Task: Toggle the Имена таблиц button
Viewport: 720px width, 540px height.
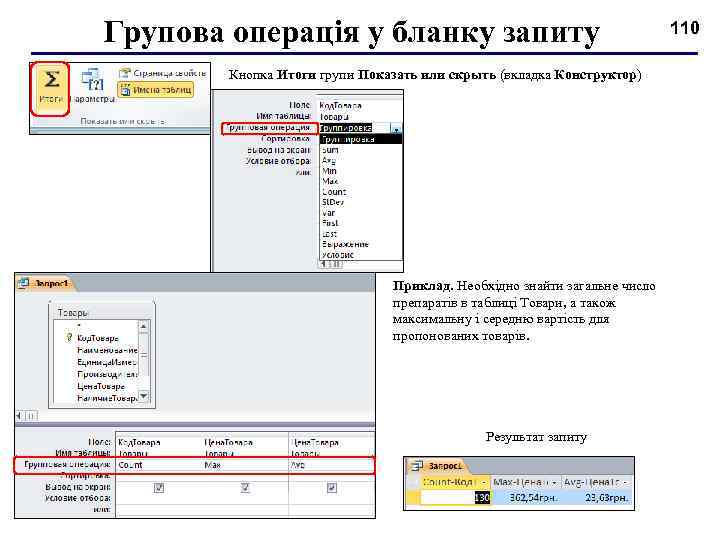Action: pos(156,90)
